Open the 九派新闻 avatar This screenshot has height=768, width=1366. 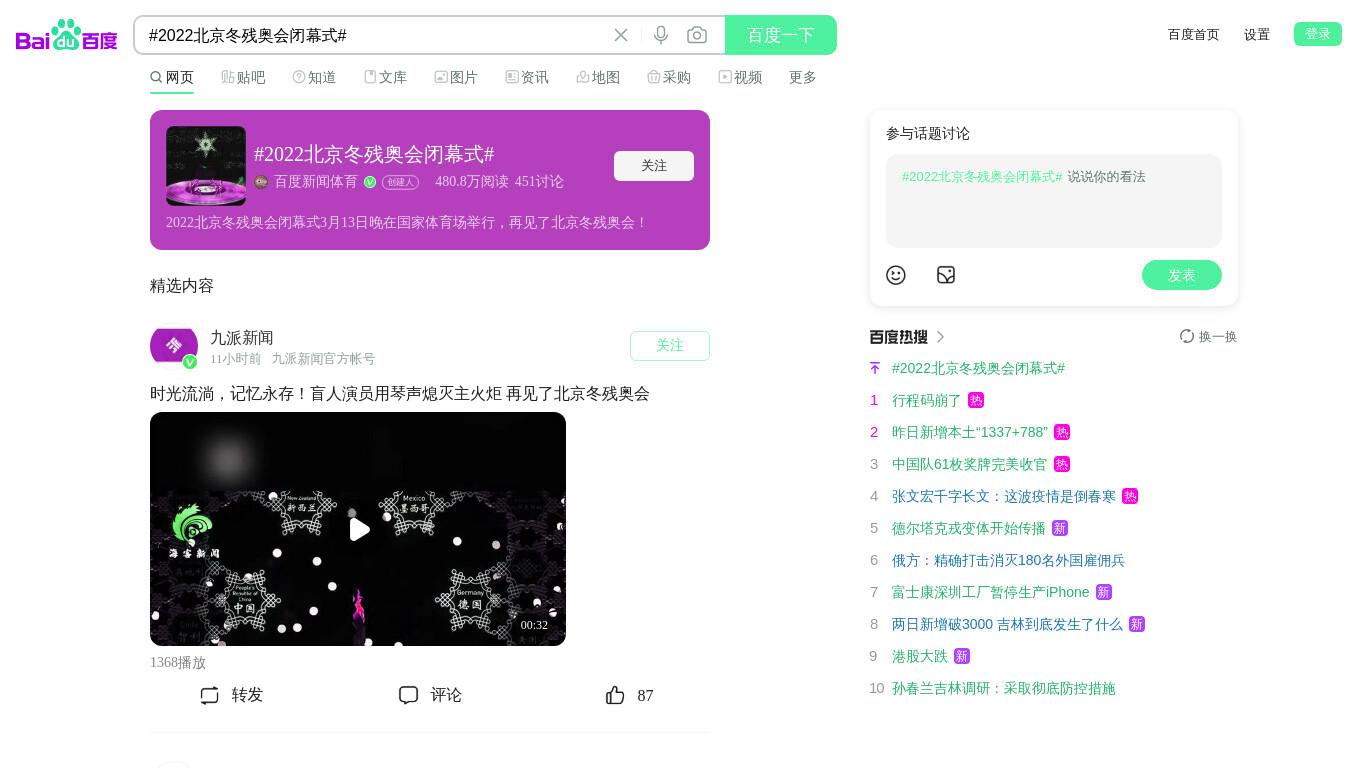pos(174,346)
